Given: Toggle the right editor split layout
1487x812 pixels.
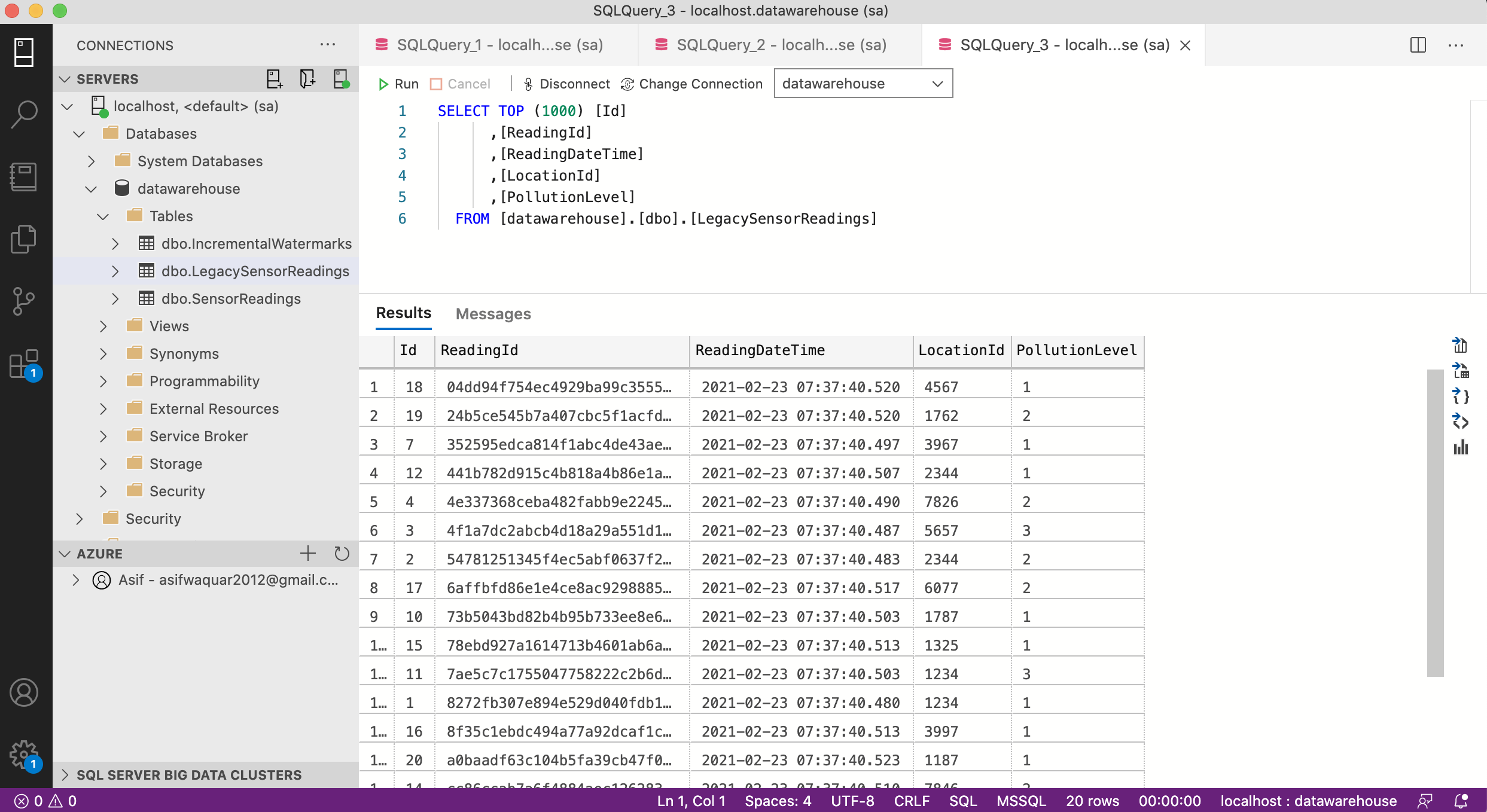Looking at the screenshot, I should (x=1418, y=45).
